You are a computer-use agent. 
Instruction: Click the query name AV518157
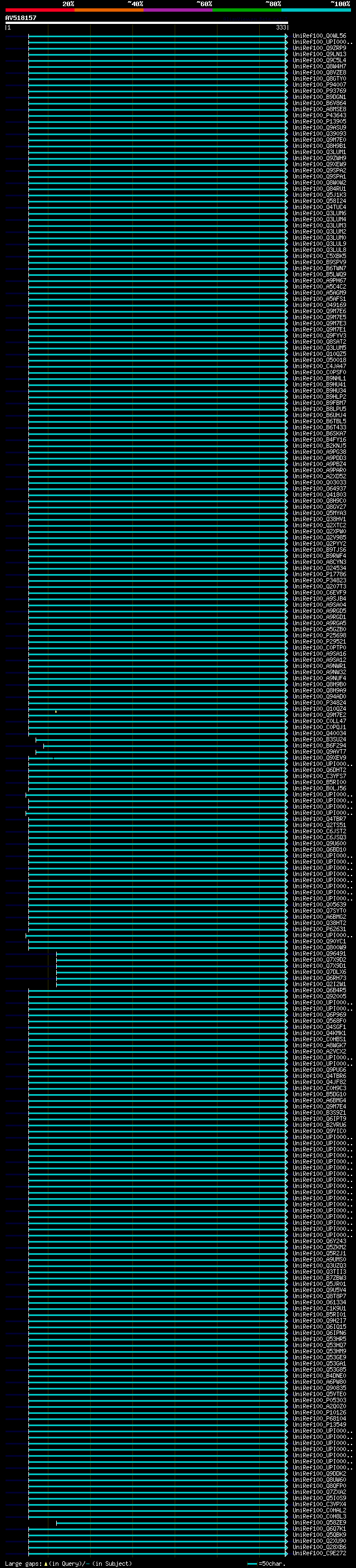21,18
